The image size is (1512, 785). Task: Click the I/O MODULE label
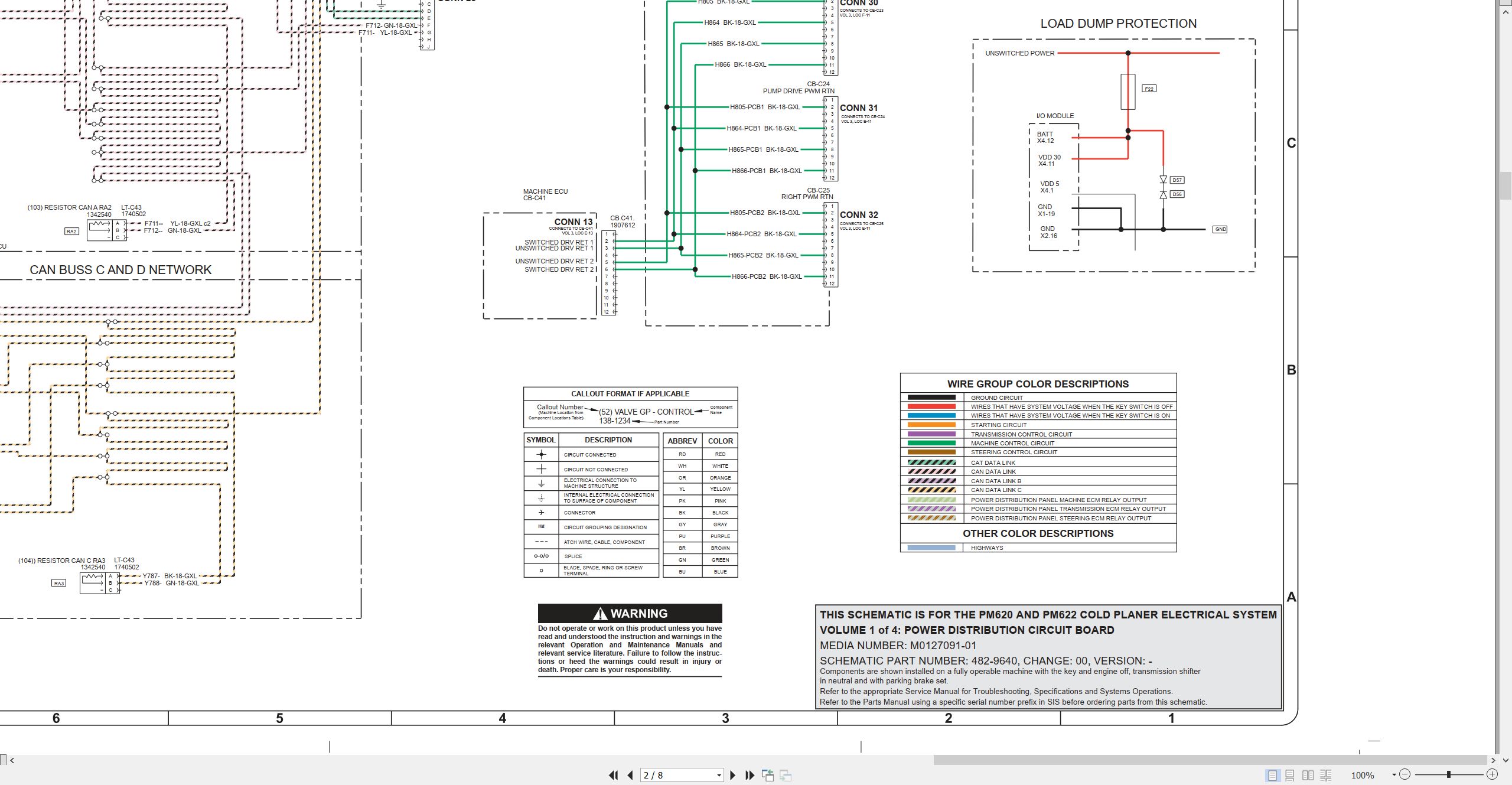tap(1055, 116)
